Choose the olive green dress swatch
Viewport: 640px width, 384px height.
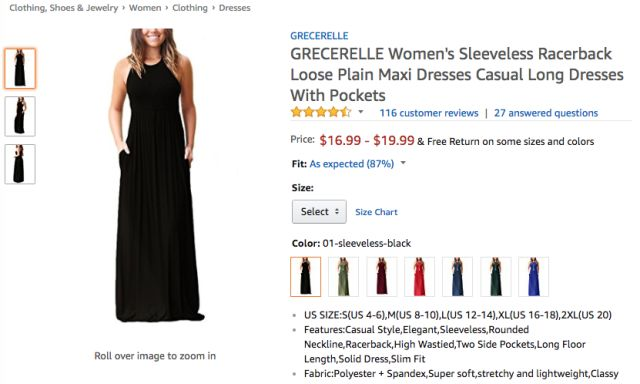click(344, 276)
